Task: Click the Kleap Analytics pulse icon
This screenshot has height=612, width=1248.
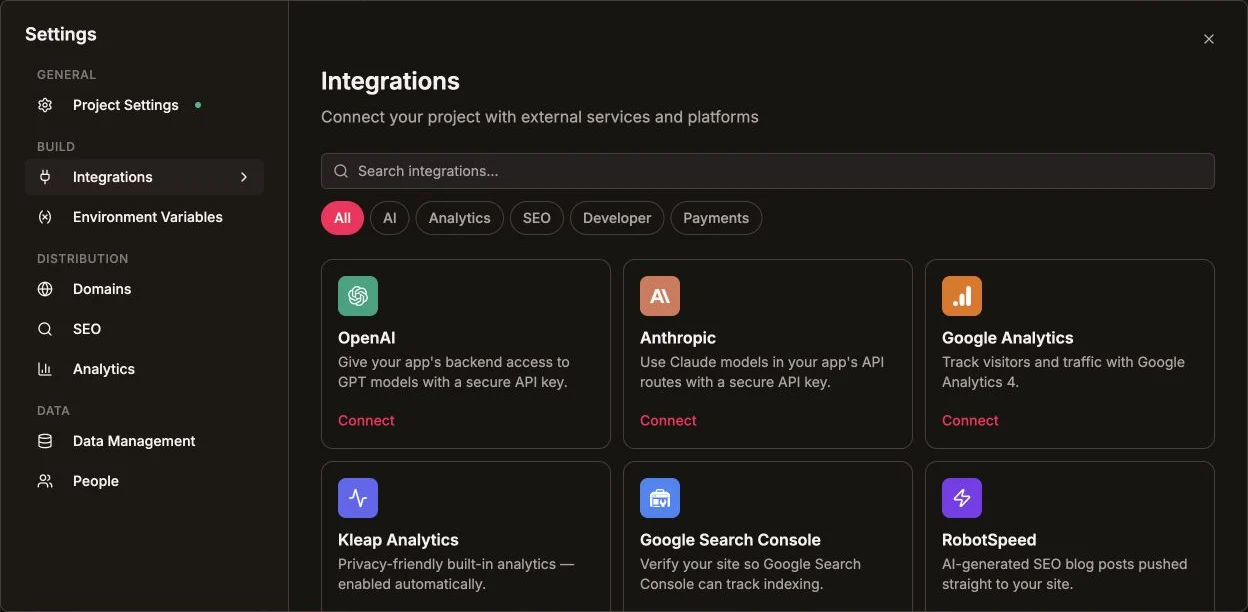Action: point(358,498)
